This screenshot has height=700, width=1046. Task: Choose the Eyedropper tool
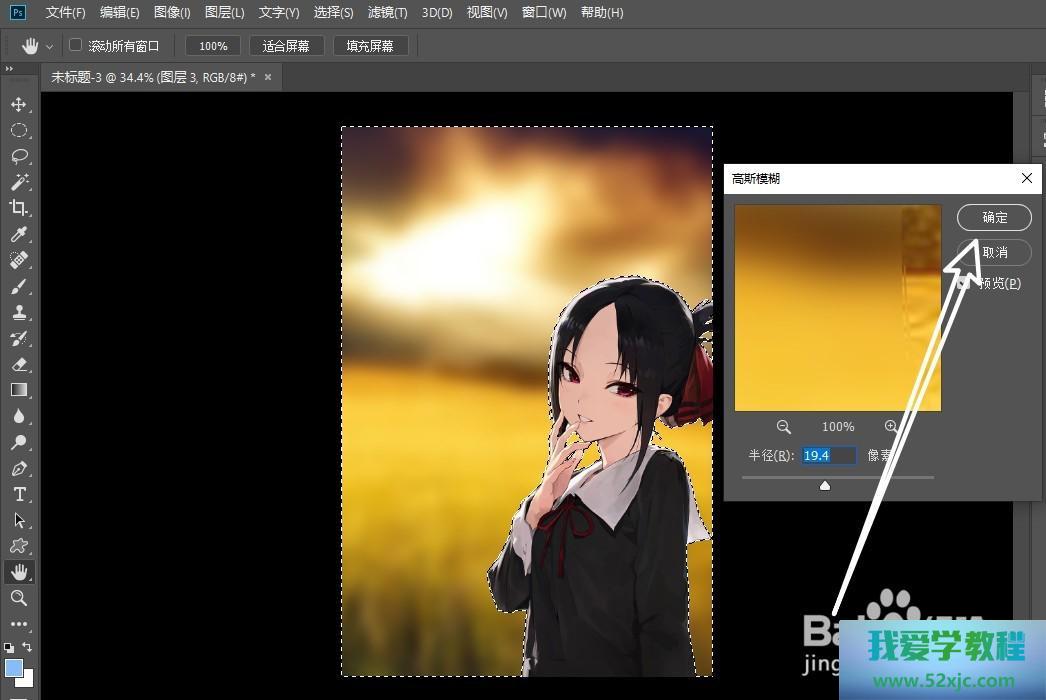click(x=18, y=235)
